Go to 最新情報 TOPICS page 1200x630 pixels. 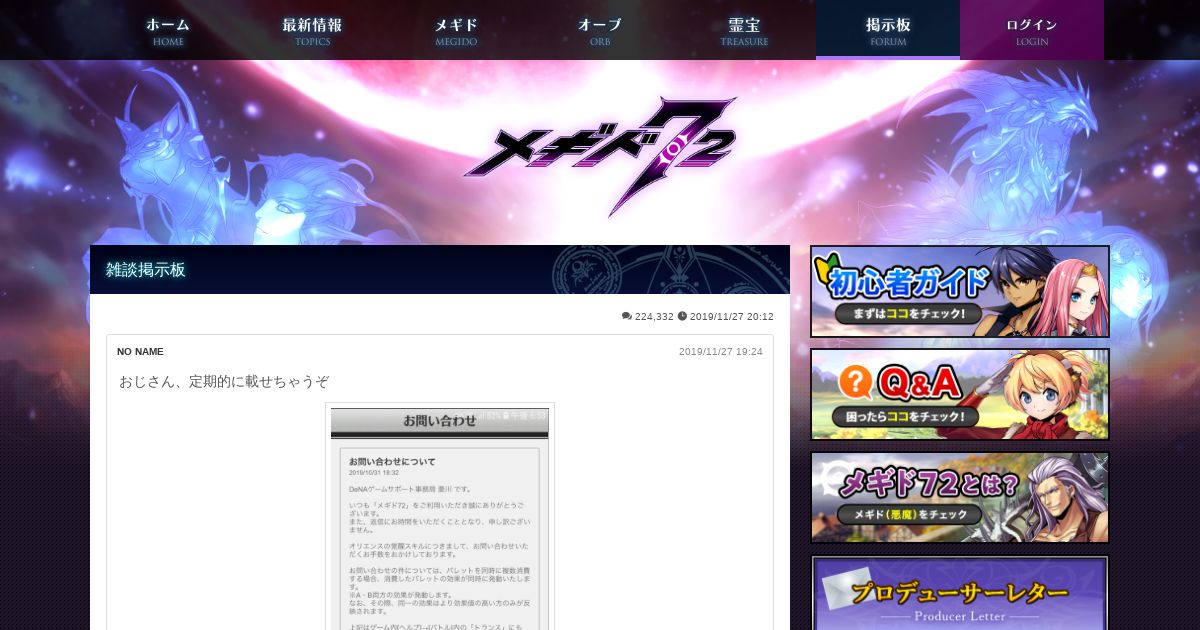click(312, 30)
